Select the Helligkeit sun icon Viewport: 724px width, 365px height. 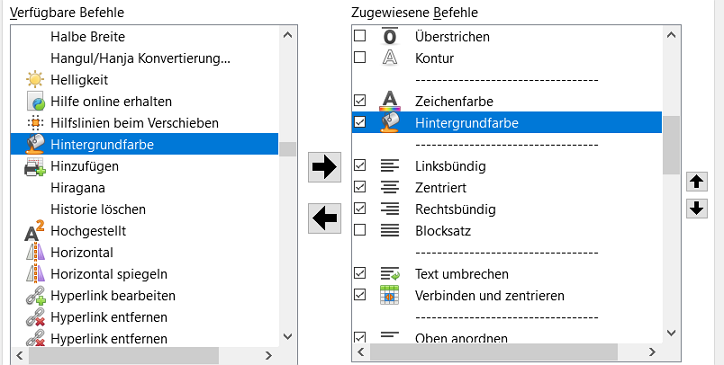tap(35, 79)
